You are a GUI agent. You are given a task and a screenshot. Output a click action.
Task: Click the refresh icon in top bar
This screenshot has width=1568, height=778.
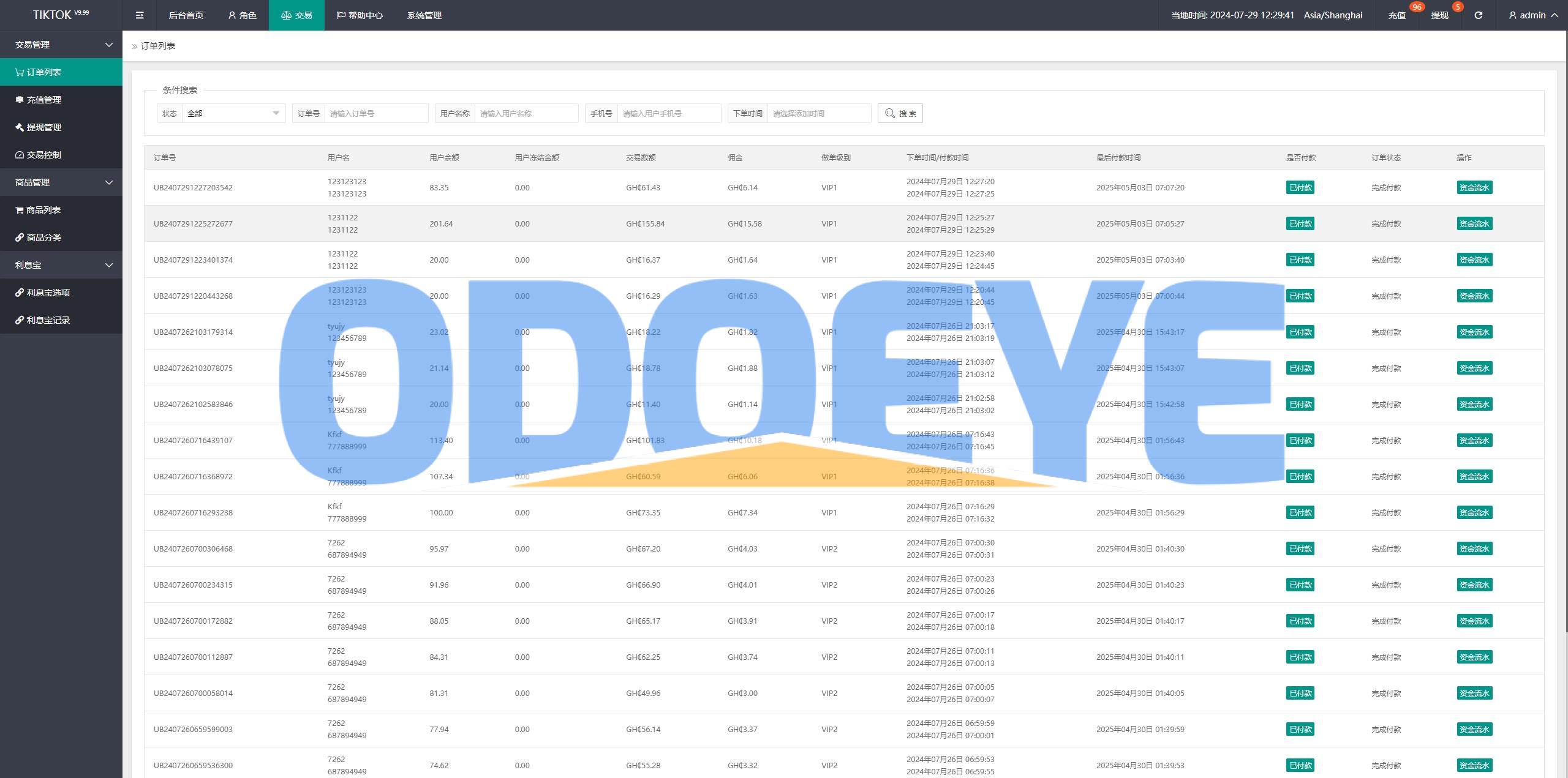pyautogui.click(x=1478, y=15)
